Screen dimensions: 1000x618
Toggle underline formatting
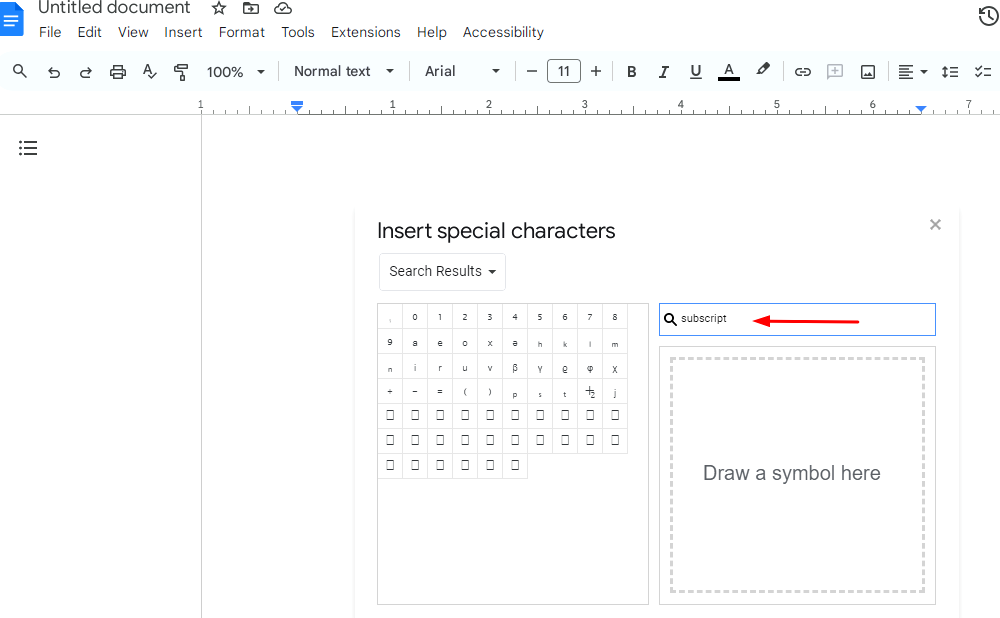tap(695, 71)
